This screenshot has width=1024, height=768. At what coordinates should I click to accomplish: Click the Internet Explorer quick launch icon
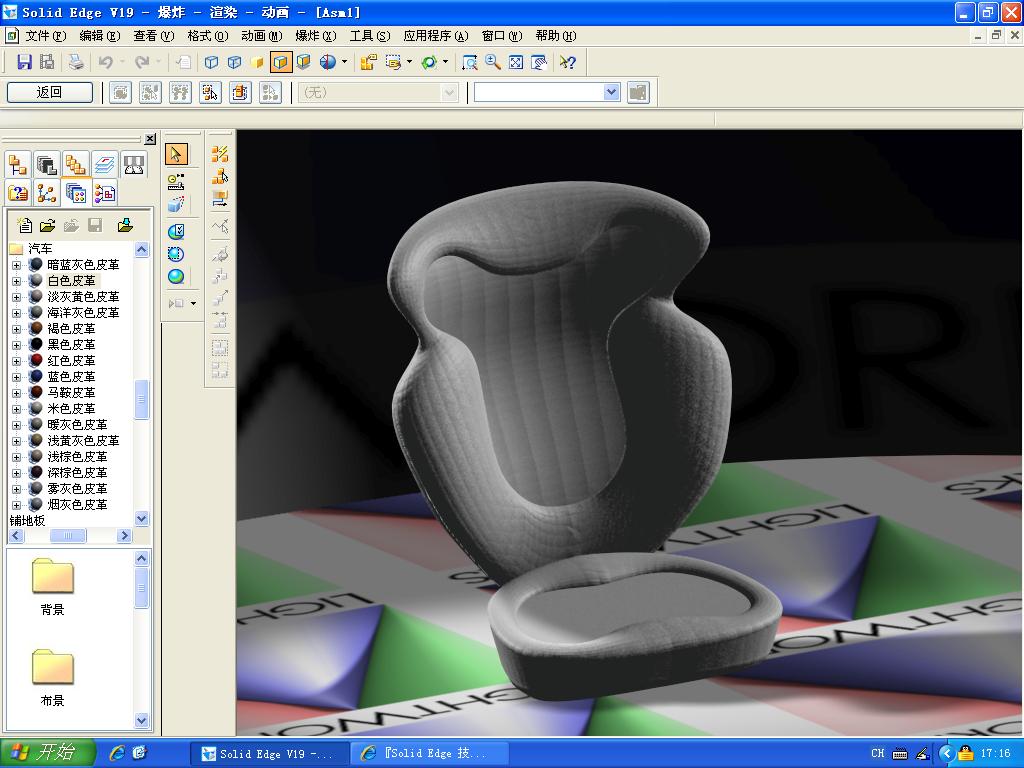(117, 753)
